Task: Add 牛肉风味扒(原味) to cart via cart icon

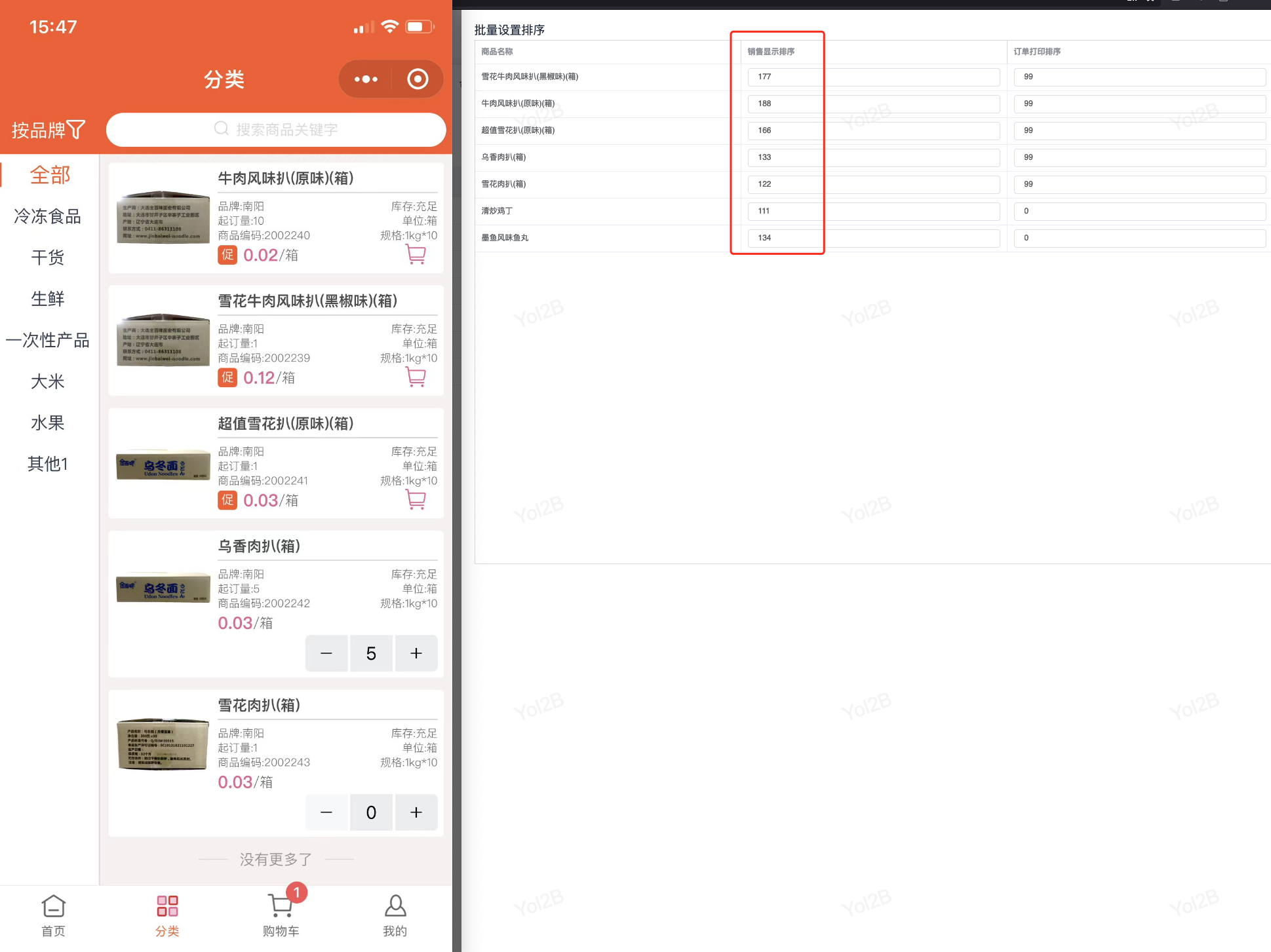Action: tap(416, 254)
